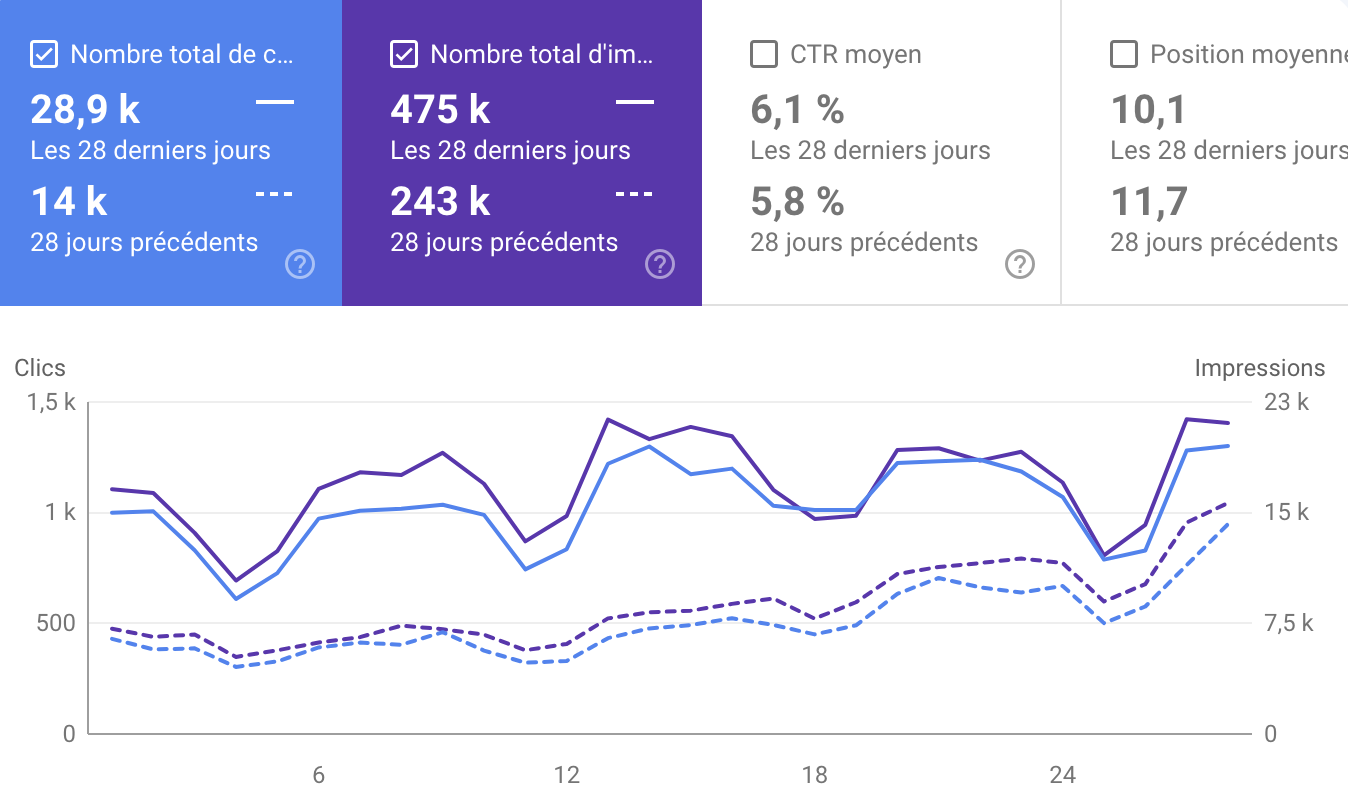1348x810 pixels.
Task: Select the 475 k impressions value
Action: point(440,109)
